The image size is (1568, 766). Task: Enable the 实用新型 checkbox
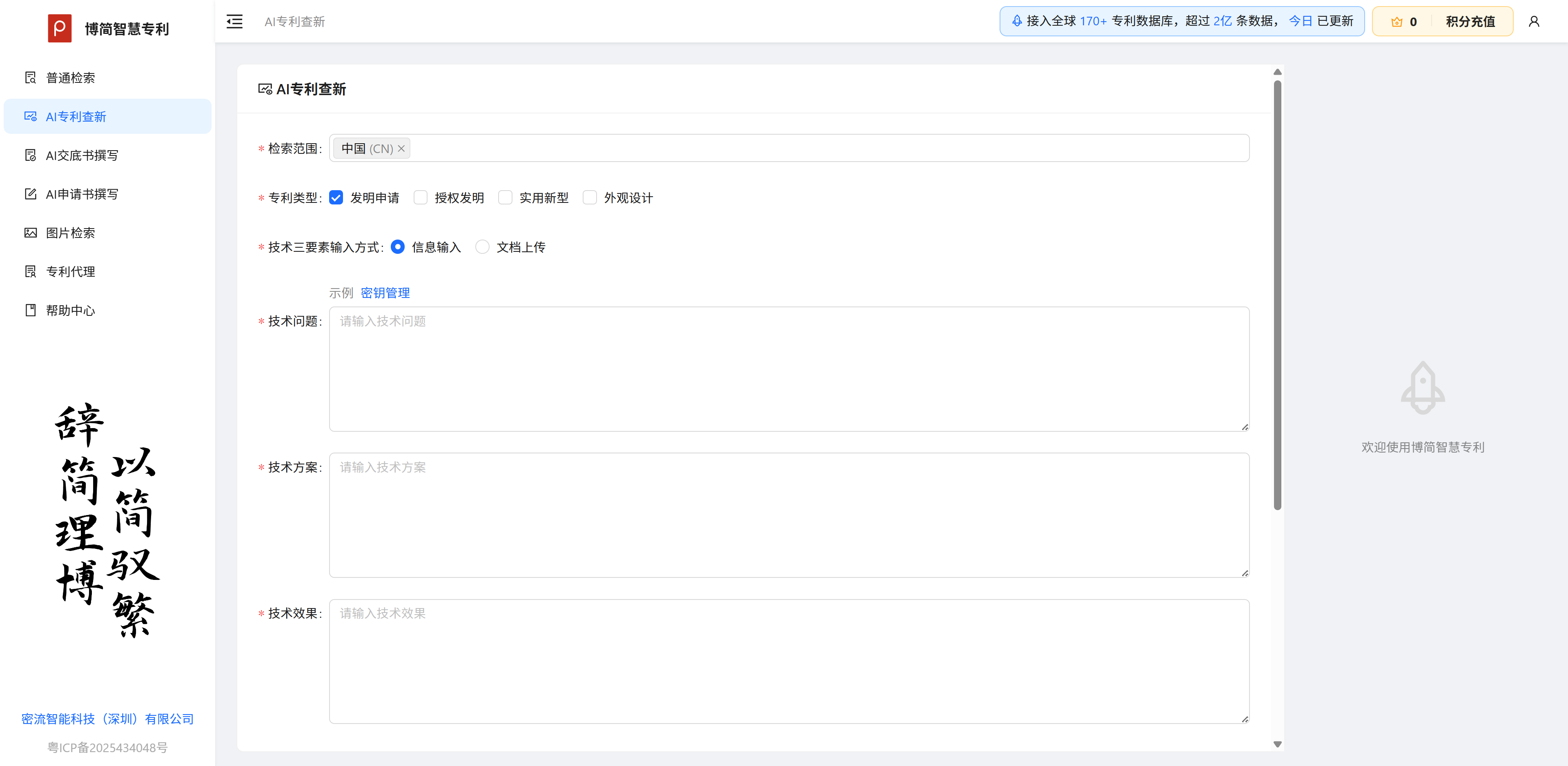pos(505,198)
